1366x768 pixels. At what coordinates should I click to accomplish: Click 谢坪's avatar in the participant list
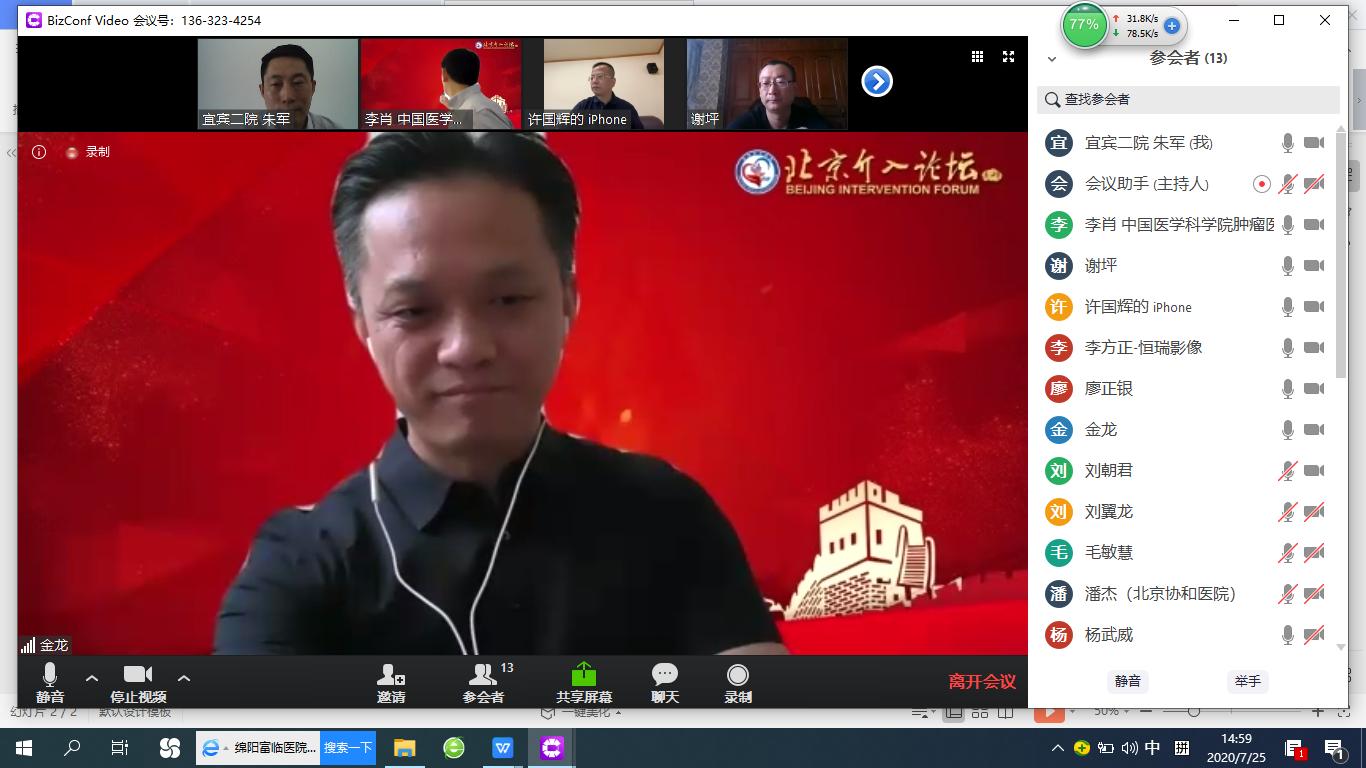[1059, 265]
